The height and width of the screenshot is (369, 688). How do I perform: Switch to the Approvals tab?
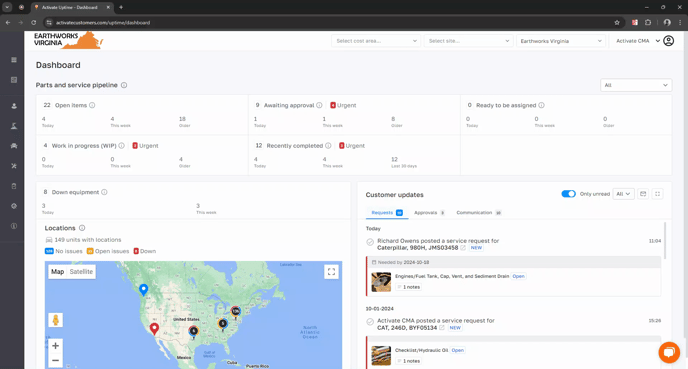pos(429,213)
